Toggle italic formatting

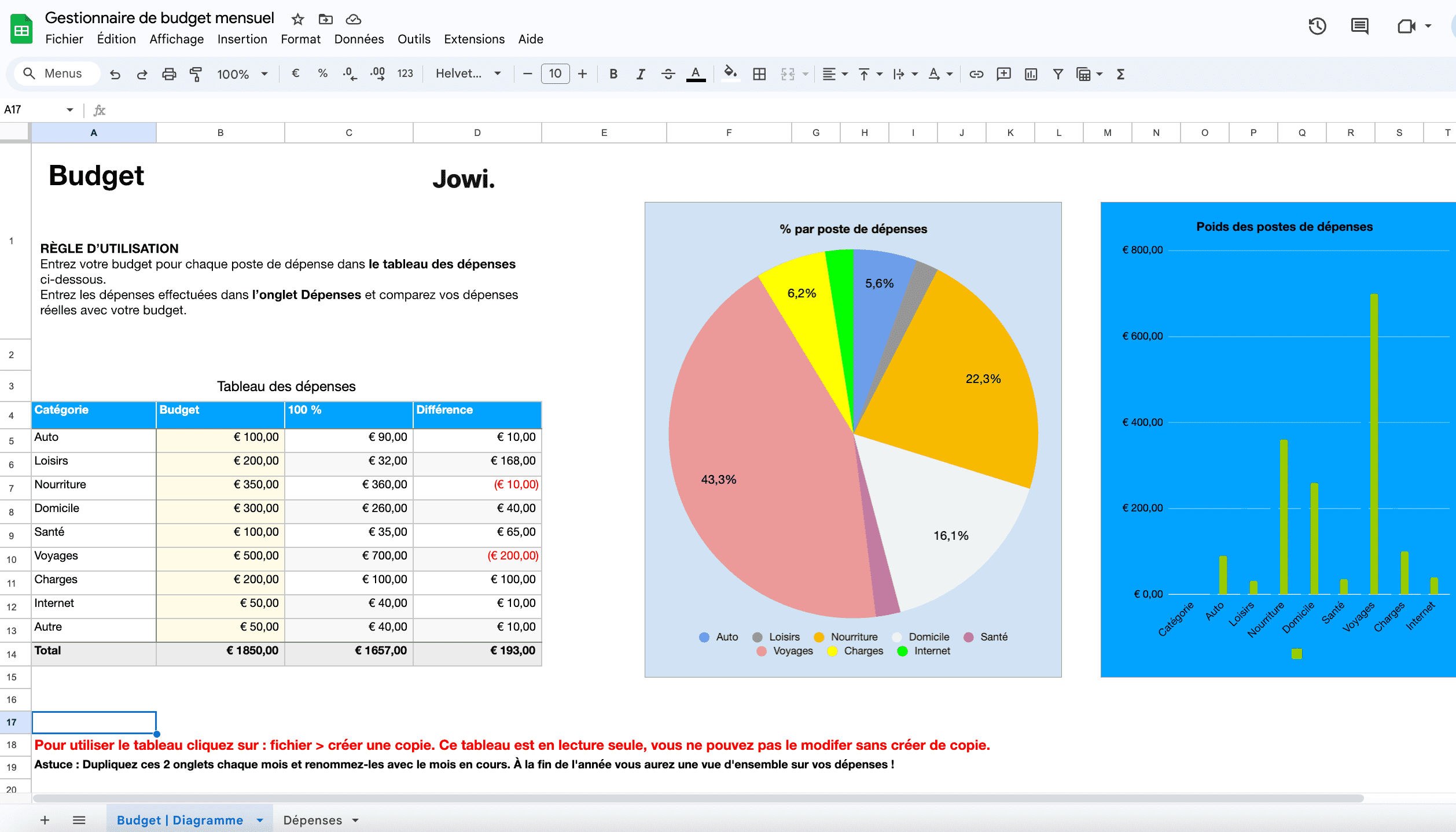pos(641,73)
